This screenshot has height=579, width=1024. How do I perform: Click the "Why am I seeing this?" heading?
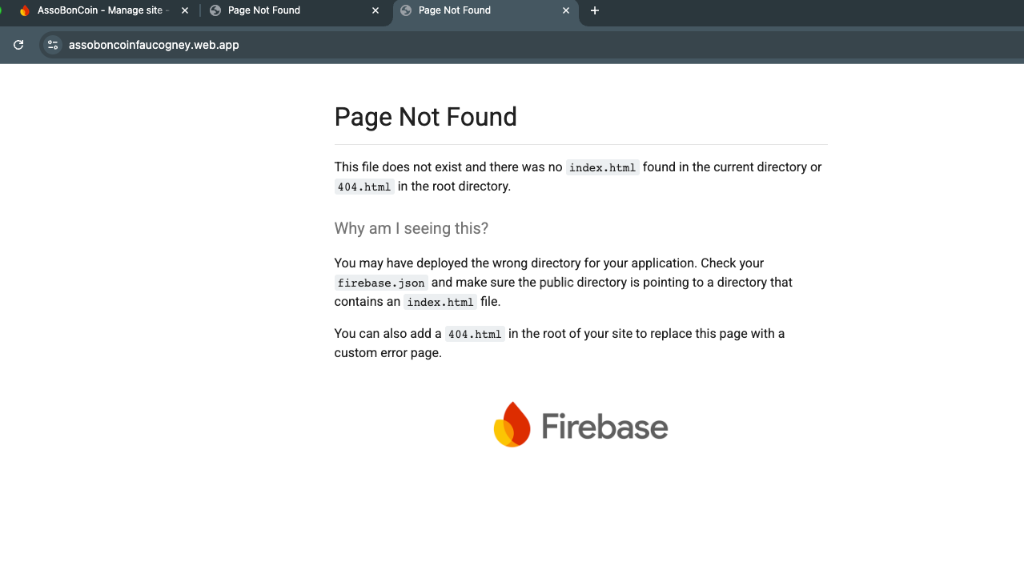click(x=411, y=228)
